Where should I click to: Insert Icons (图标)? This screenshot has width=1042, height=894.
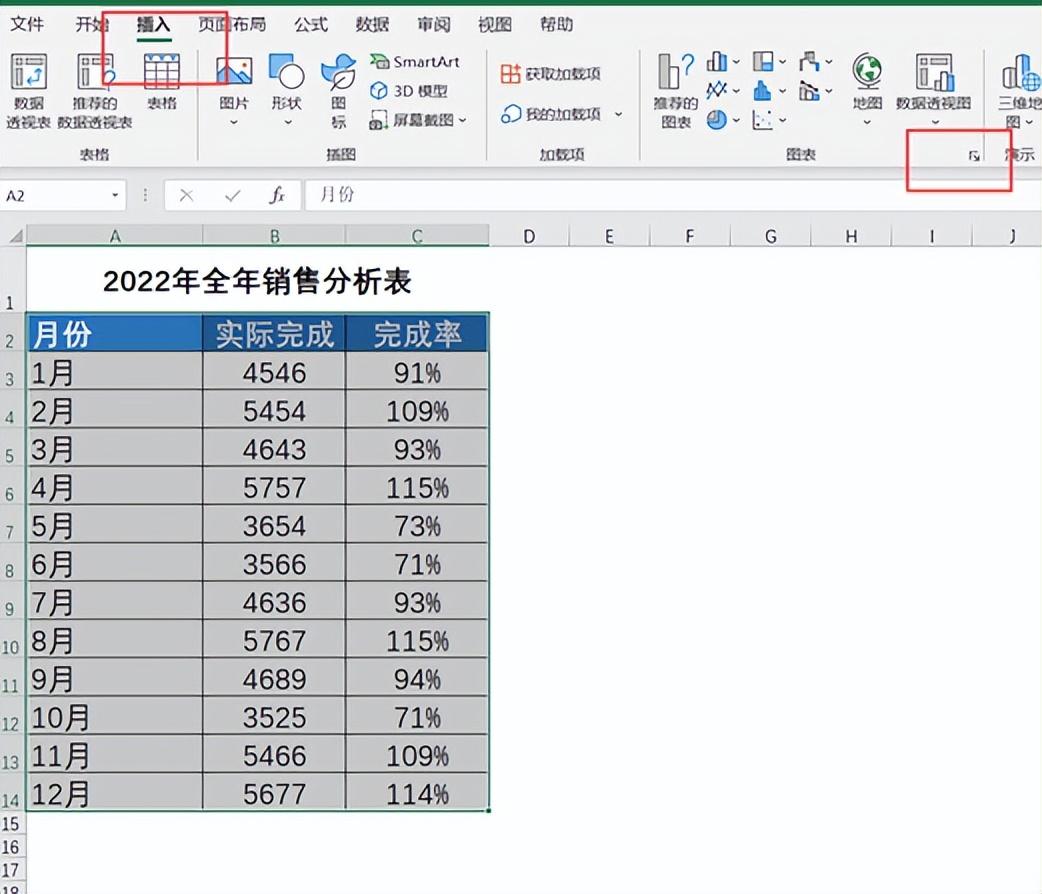click(x=339, y=91)
